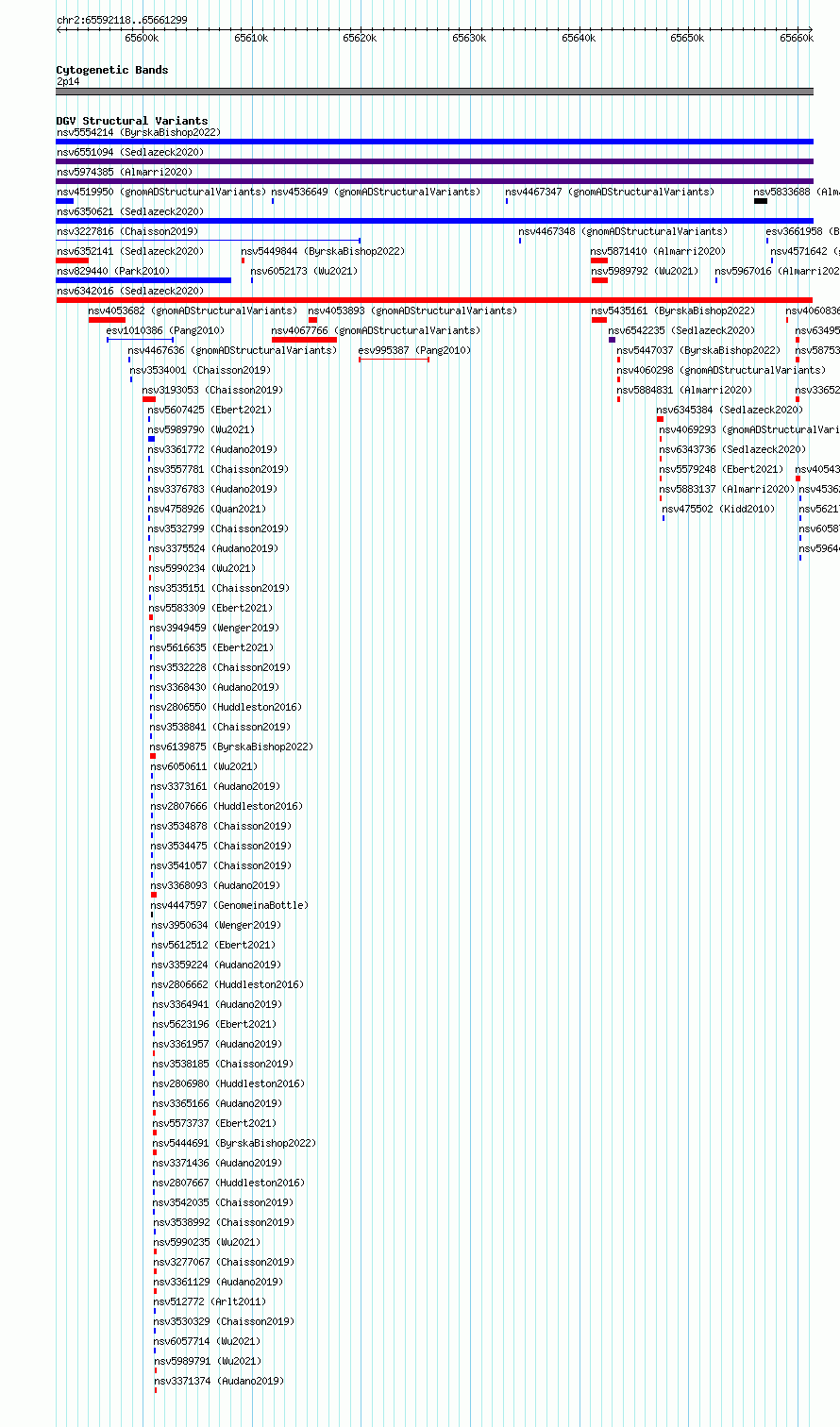
Task: Select nsv6342016 (Sedlazeck2020) label
Action: 130,292
